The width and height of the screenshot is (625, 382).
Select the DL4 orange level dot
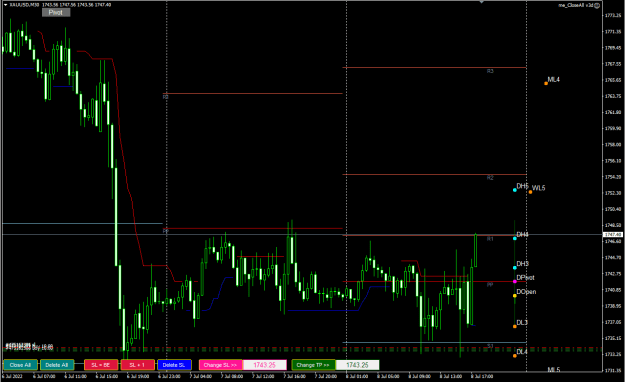click(x=515, y=356)
